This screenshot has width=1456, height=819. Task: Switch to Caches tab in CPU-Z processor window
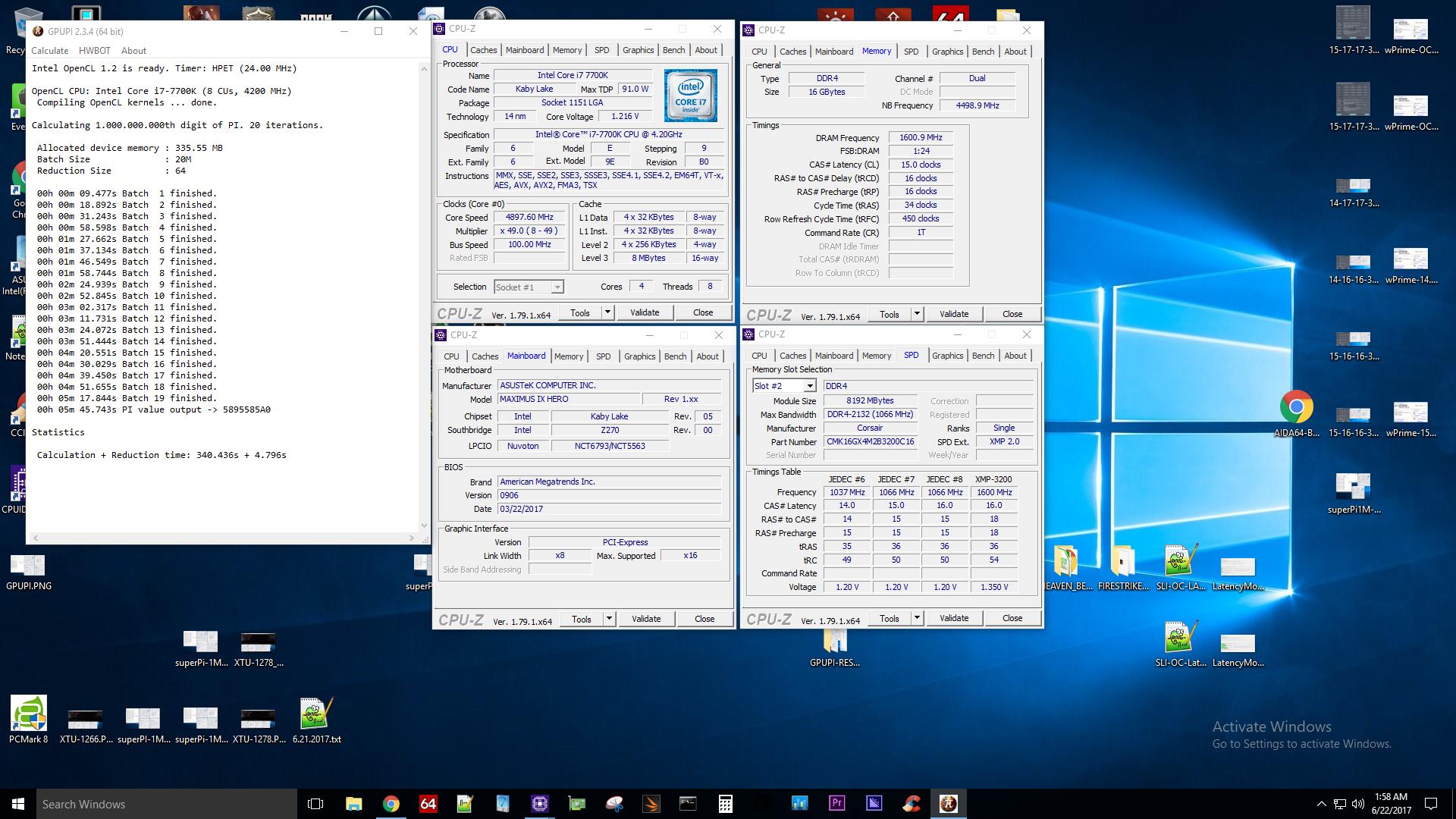[x=483, y=50]
